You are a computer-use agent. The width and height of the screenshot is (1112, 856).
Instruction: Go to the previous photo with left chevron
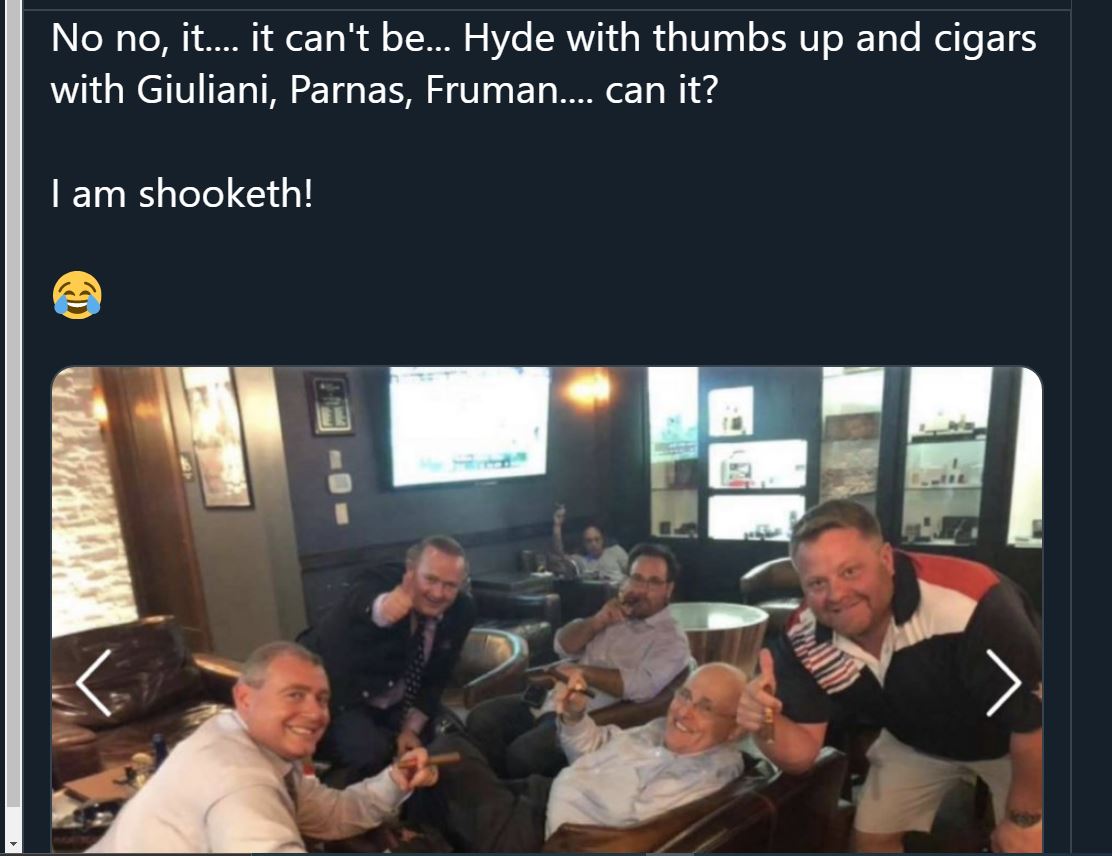[94, 682]
